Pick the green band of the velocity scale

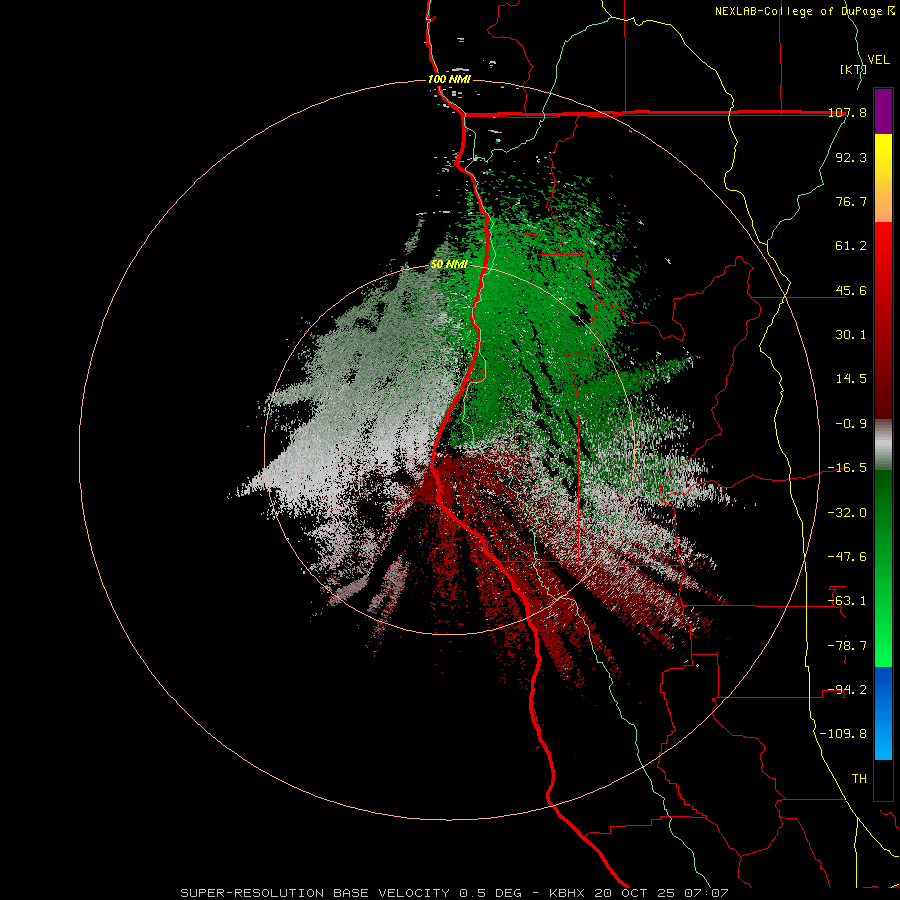[883, 568]
